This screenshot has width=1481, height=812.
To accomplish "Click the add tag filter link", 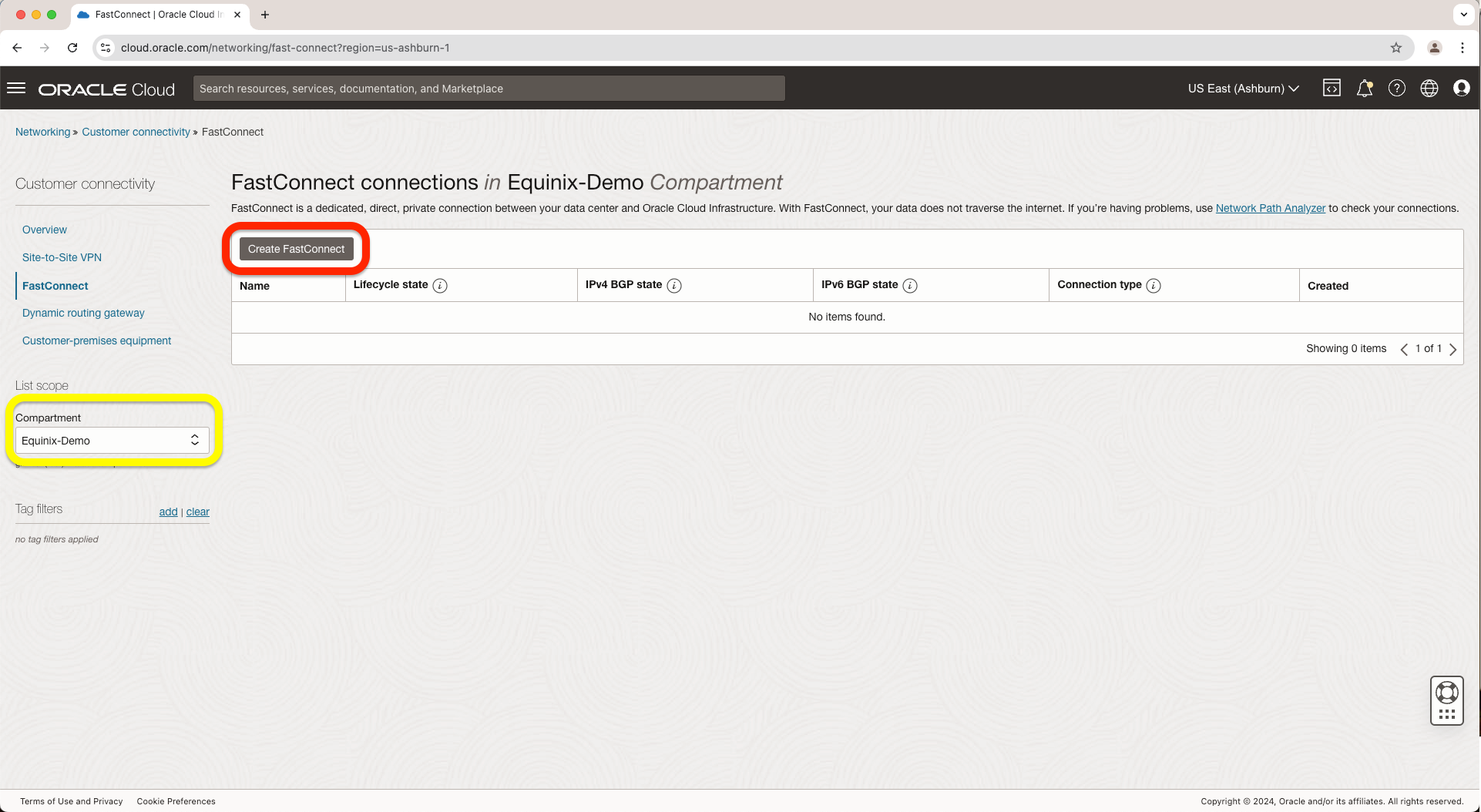I will pyautogui.click(x=168, y=512).
